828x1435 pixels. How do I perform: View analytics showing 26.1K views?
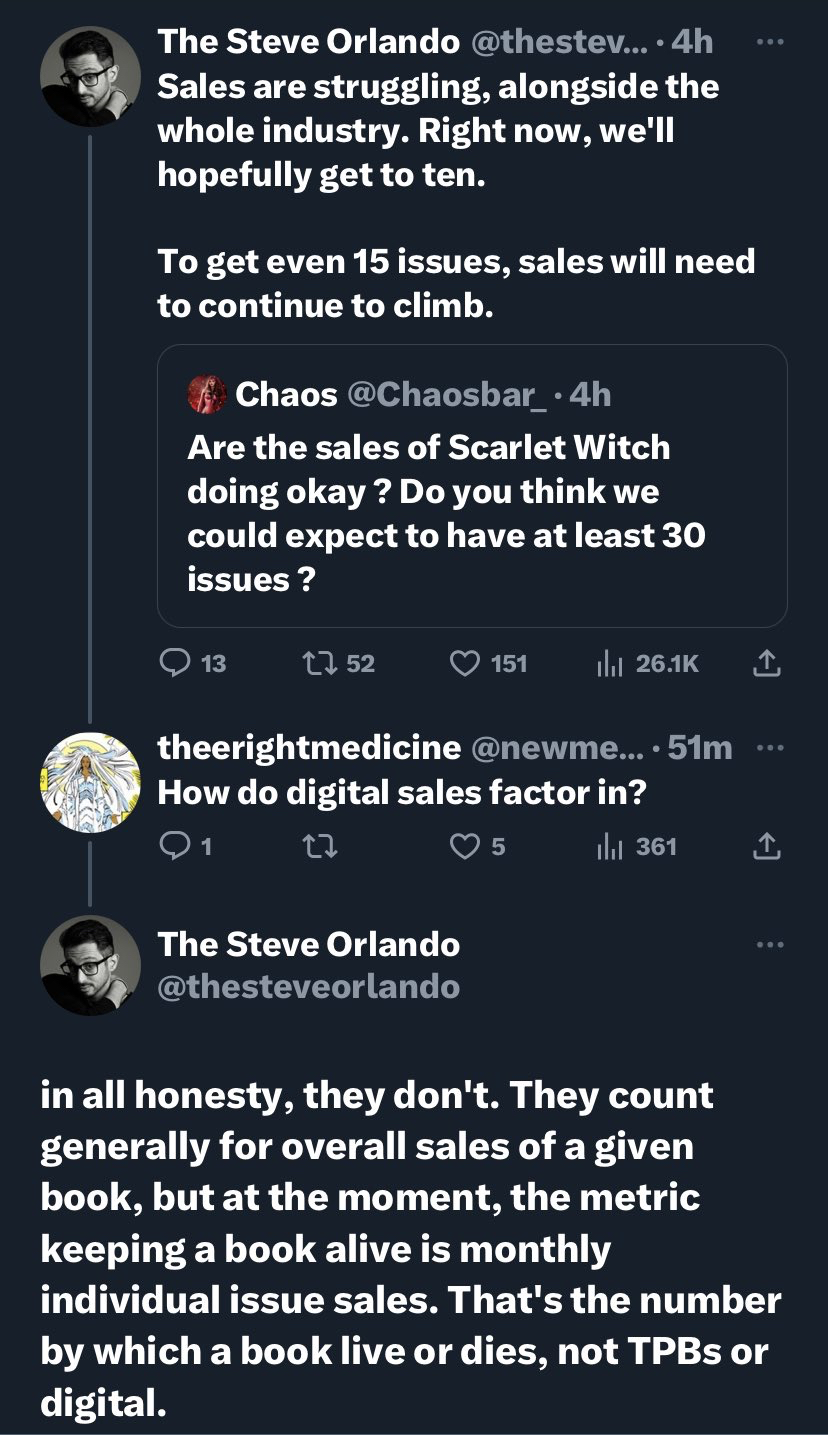(610, 662)
